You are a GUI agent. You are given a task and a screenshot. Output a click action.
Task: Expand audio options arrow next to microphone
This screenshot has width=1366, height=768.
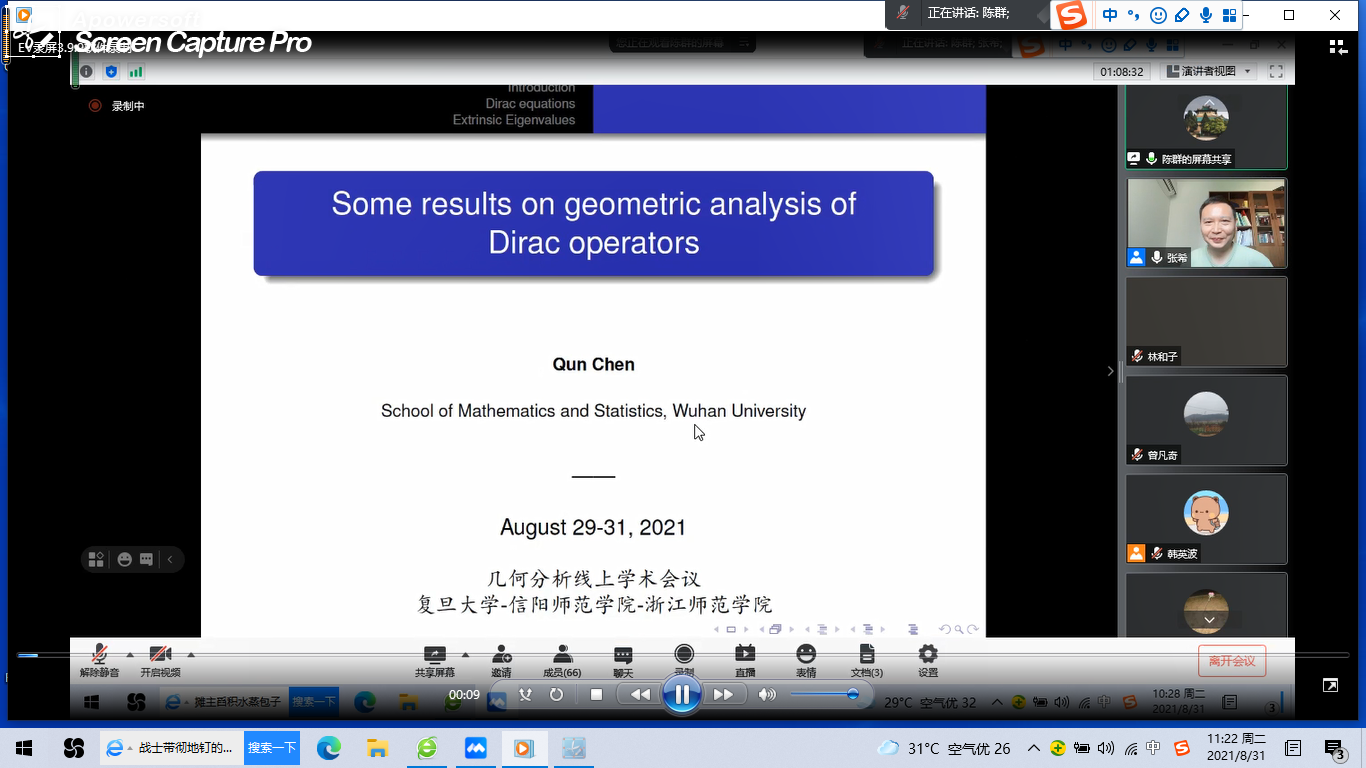coord(130,656)
